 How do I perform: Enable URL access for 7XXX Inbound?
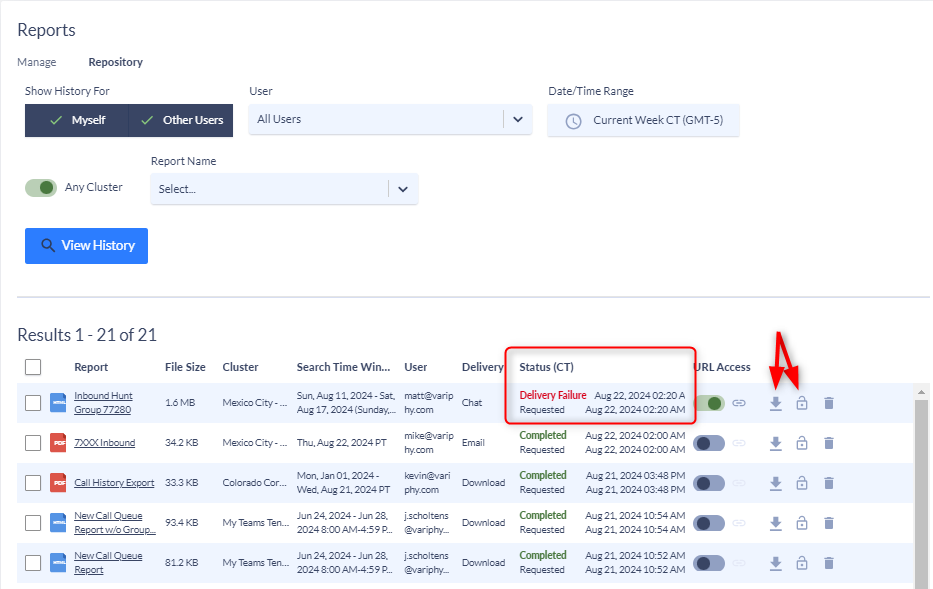[709, 443]
